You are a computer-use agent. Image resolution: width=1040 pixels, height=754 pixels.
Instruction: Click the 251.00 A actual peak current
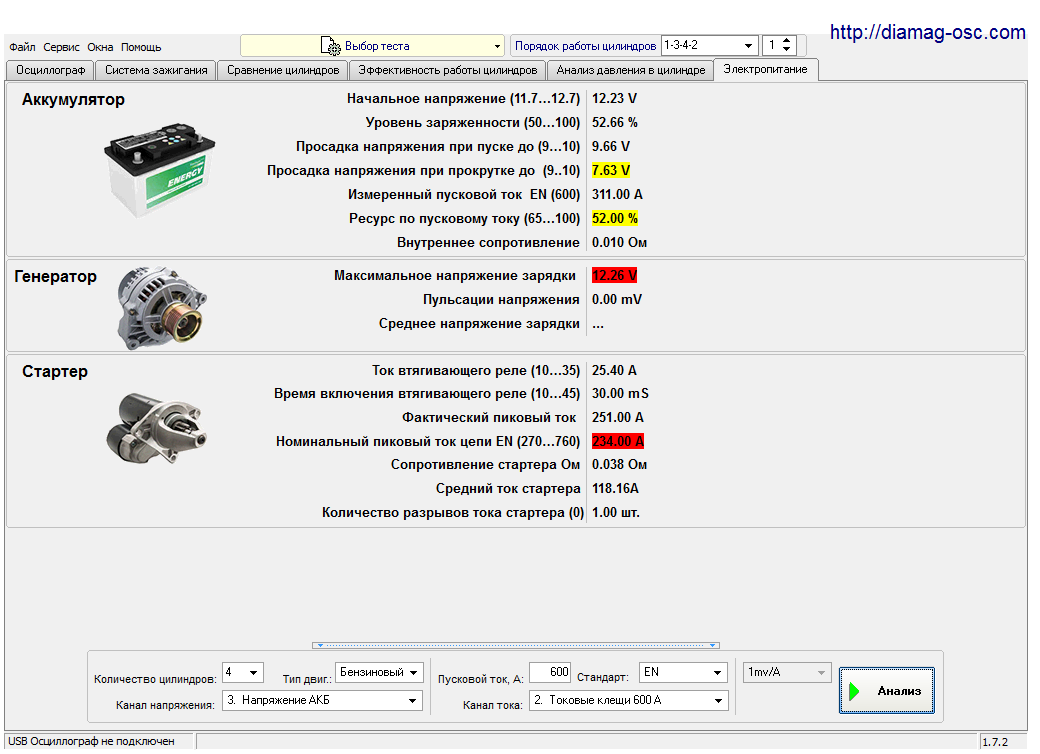point(618,417)
